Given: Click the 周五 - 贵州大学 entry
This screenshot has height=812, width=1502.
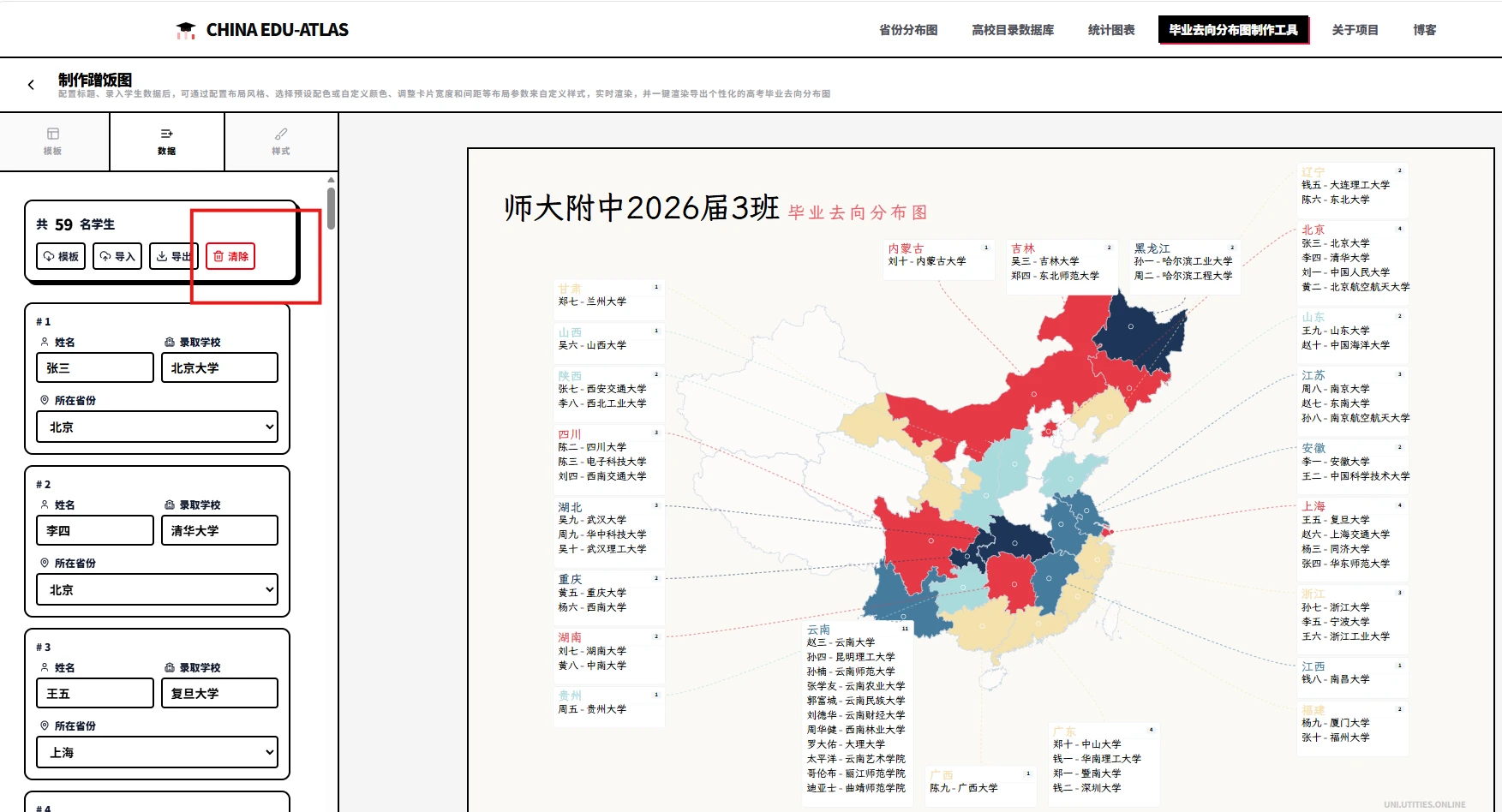Looking at the screenshot, I should click(x=592, y=709).
